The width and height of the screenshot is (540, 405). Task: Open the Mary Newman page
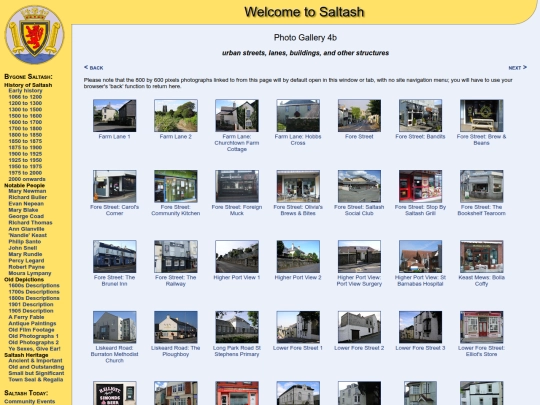[27, 191]
